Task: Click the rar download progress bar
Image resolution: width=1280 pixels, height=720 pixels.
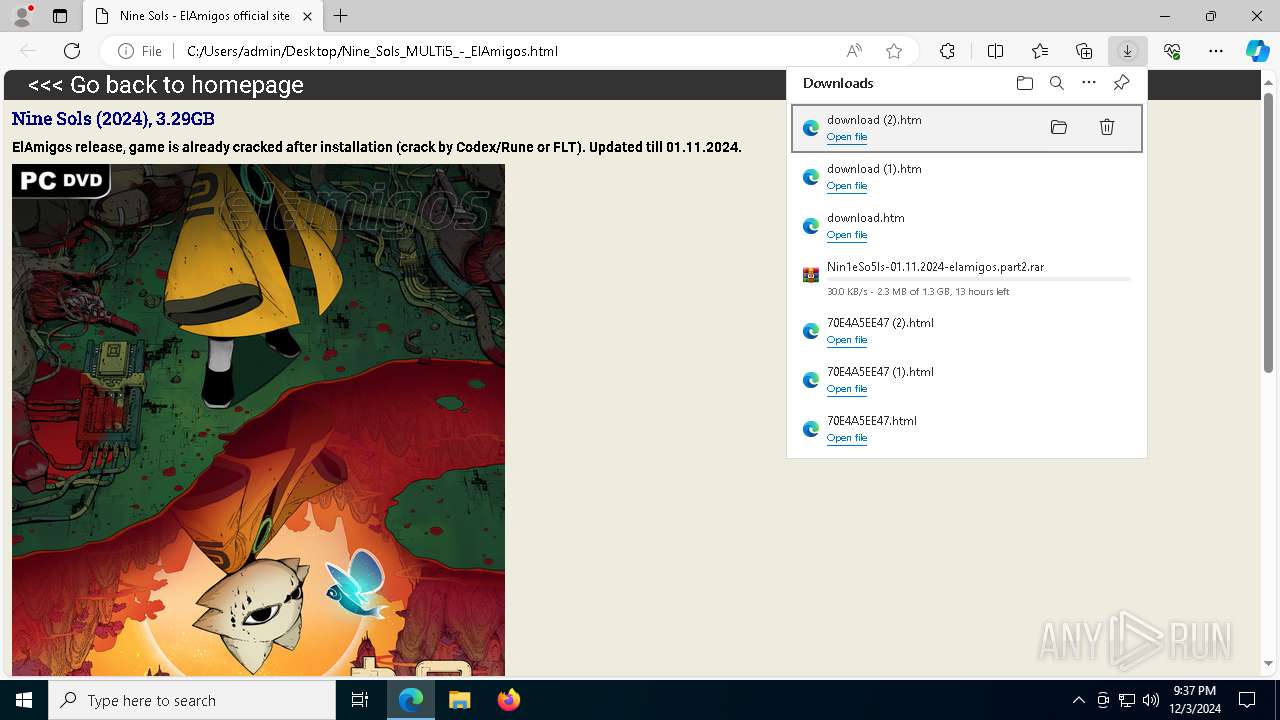Action: 979,279
